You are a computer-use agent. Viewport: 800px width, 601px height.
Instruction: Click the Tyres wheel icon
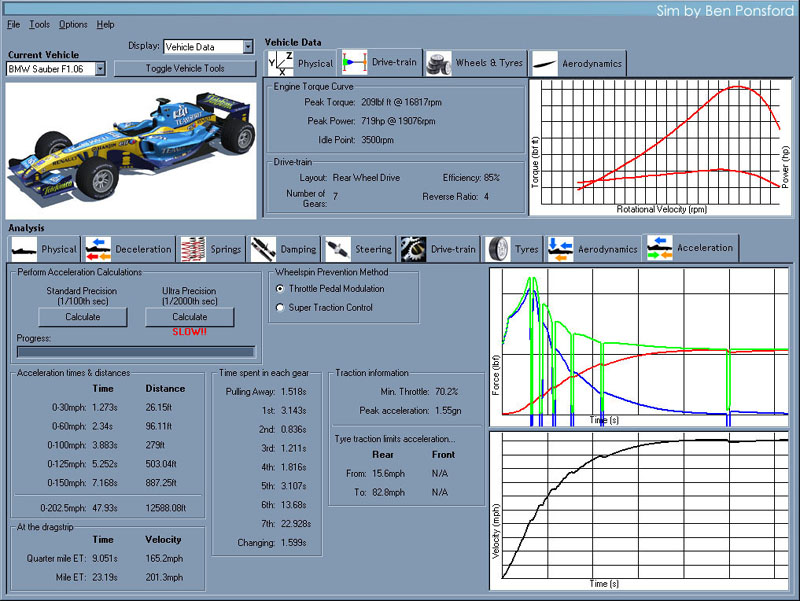coord(498,249)
